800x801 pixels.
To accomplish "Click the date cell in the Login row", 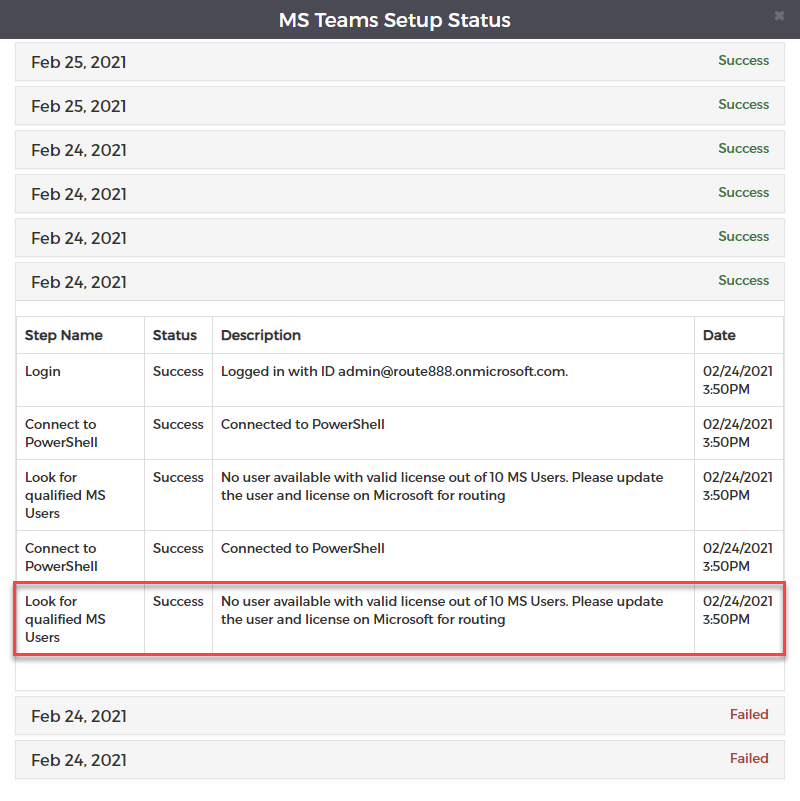I will coord(739,380).
